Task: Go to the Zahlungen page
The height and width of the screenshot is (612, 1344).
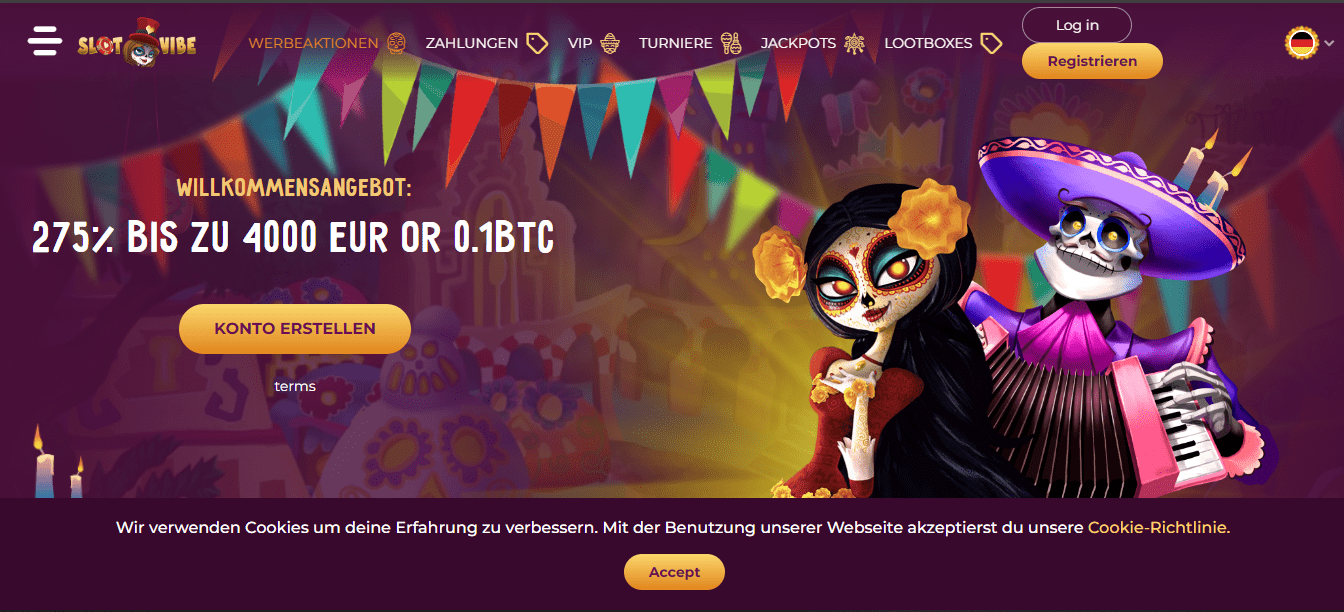Action: click(472, 43)
